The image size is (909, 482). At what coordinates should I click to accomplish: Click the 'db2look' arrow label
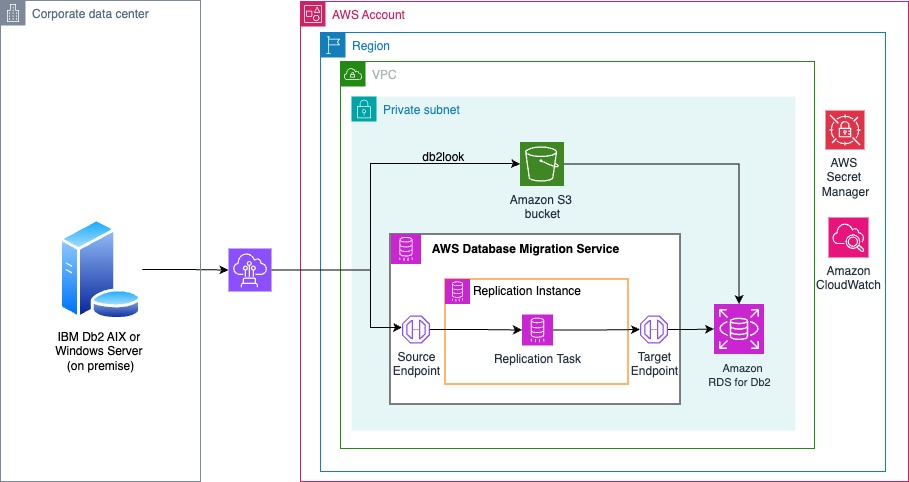442,157
